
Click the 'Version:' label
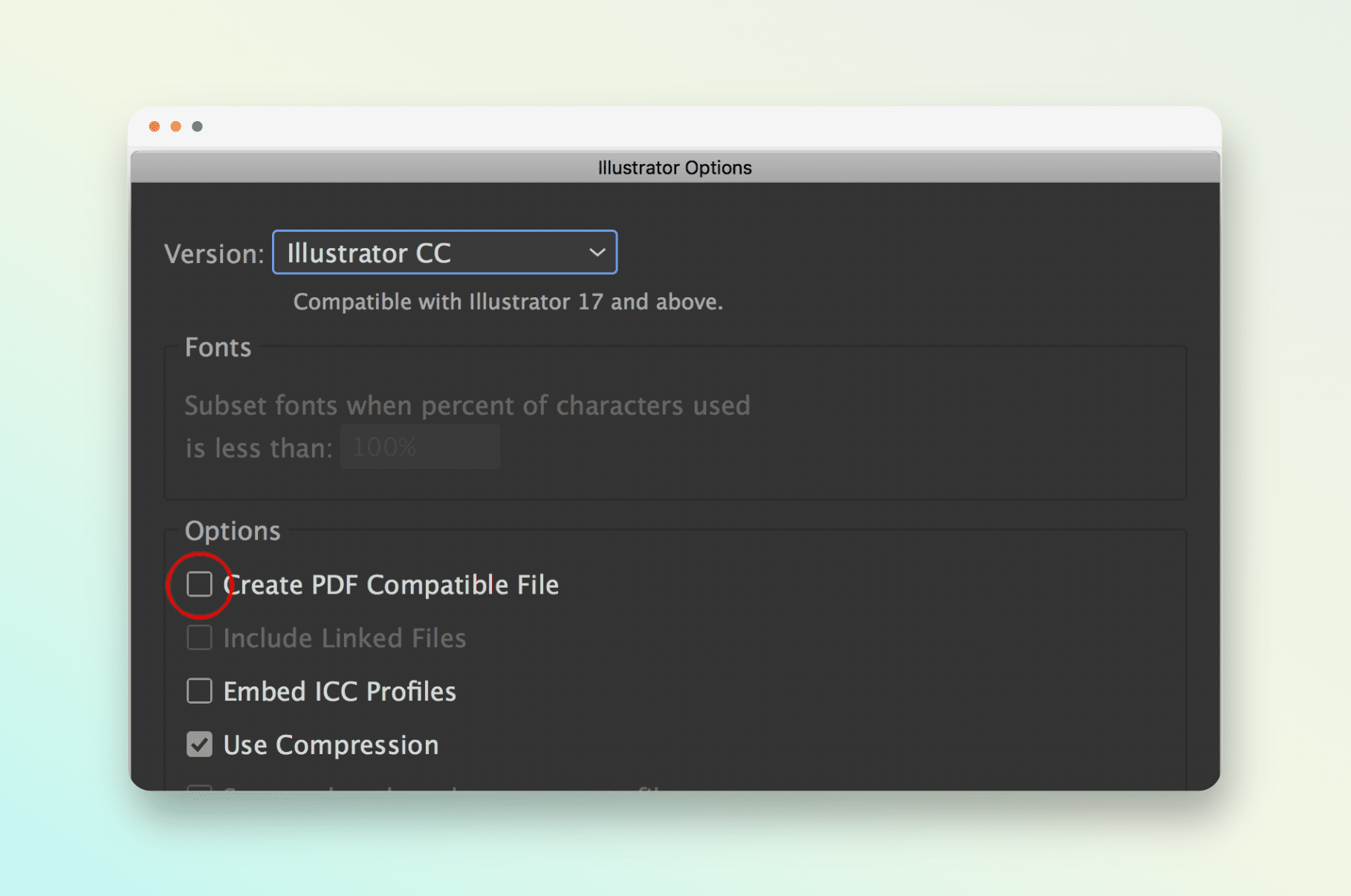[214, 254]
